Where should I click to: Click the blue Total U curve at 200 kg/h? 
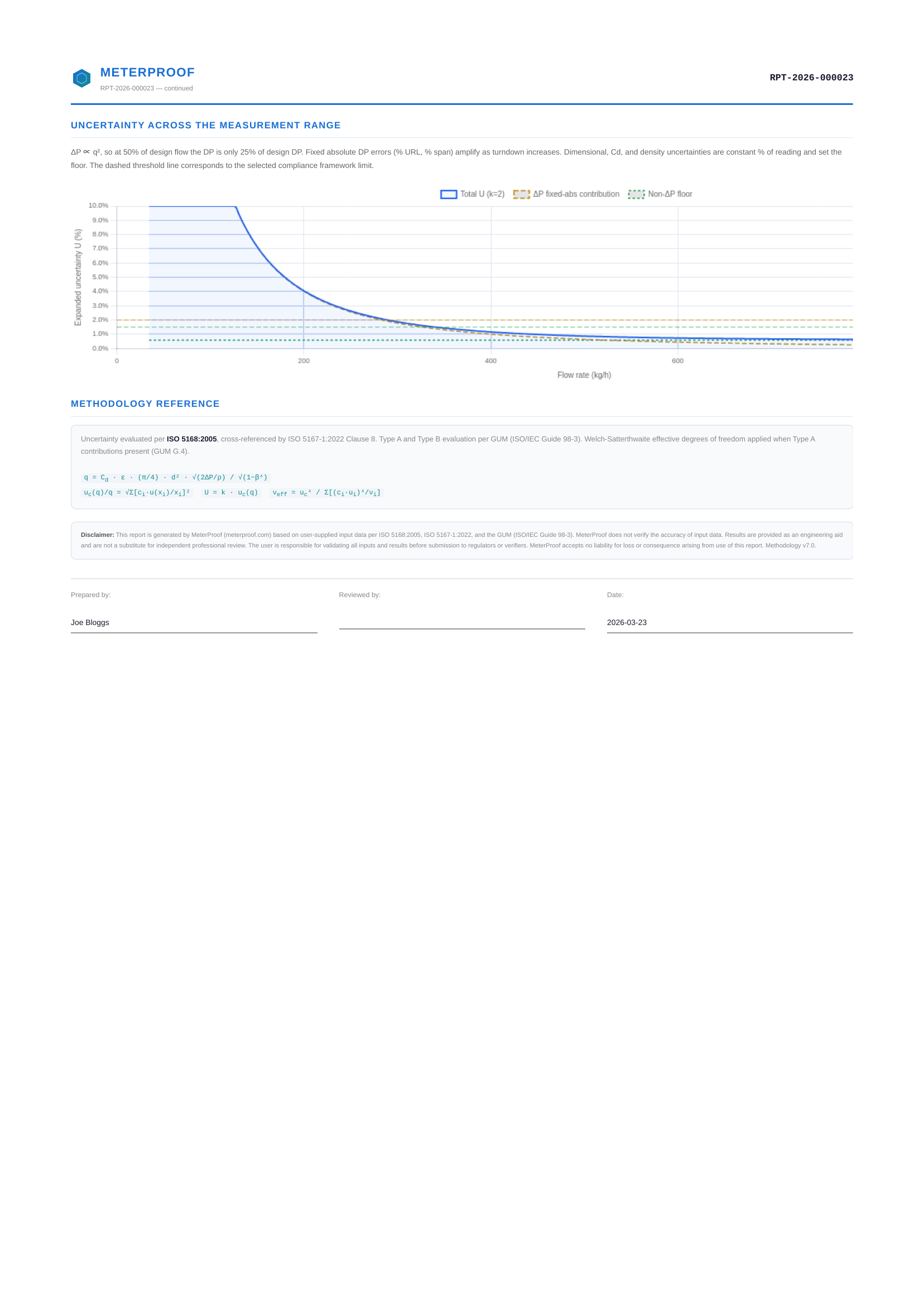[304, 291]
